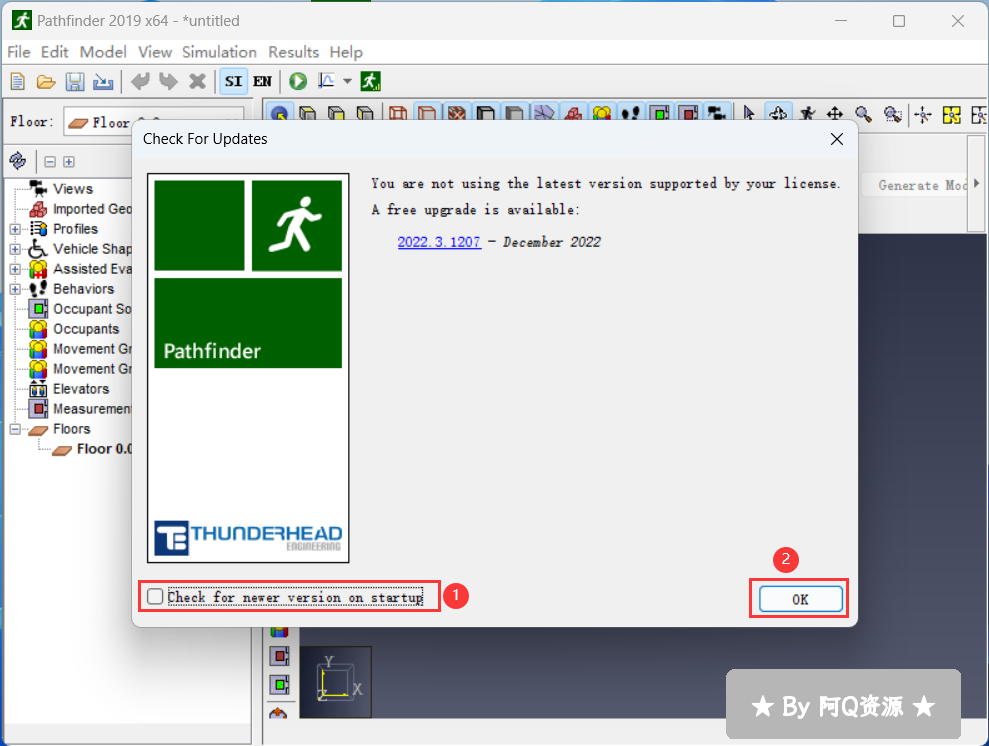Toggle the red cubes imported geometry visibility icon
Screen dimensions: 989x746
(x=573, y=114)
